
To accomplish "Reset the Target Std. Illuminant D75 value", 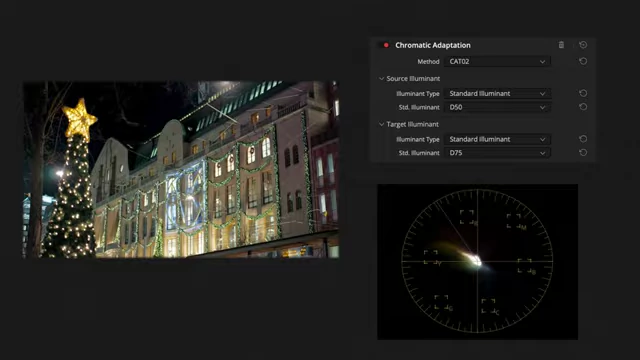I will tap(583, 153).
